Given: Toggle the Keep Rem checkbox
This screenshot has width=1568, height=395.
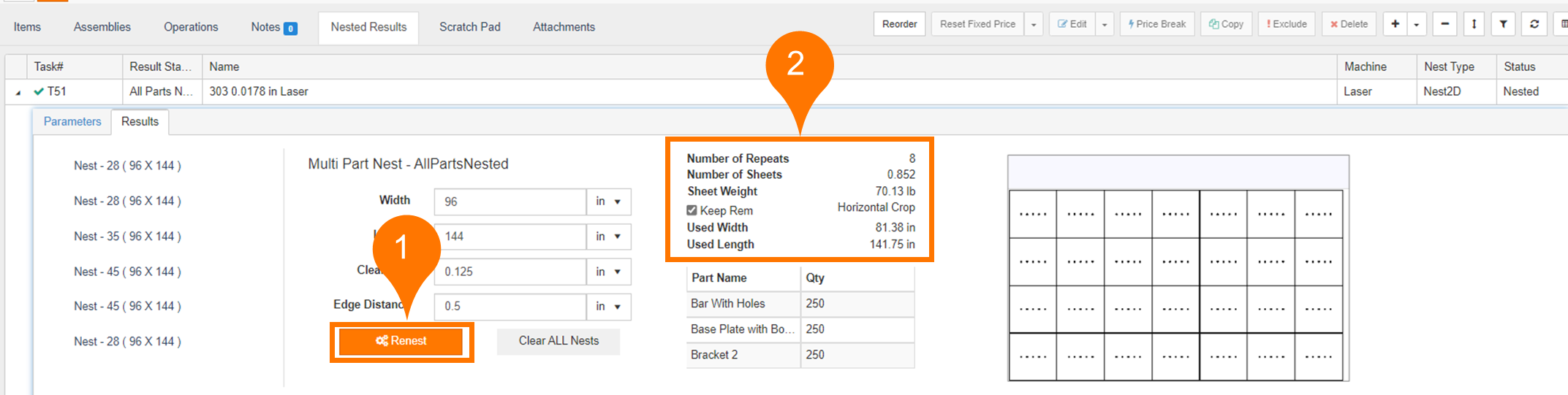Looking at the screenshot, I should [692, 210].
